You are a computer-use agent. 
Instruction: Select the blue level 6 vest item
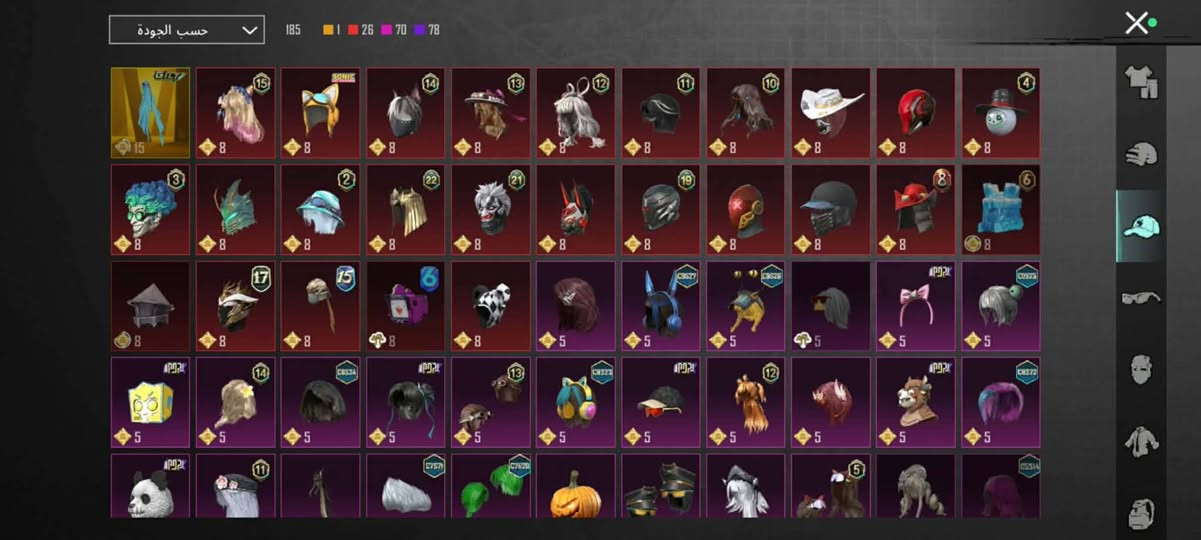coord(1001,210)
